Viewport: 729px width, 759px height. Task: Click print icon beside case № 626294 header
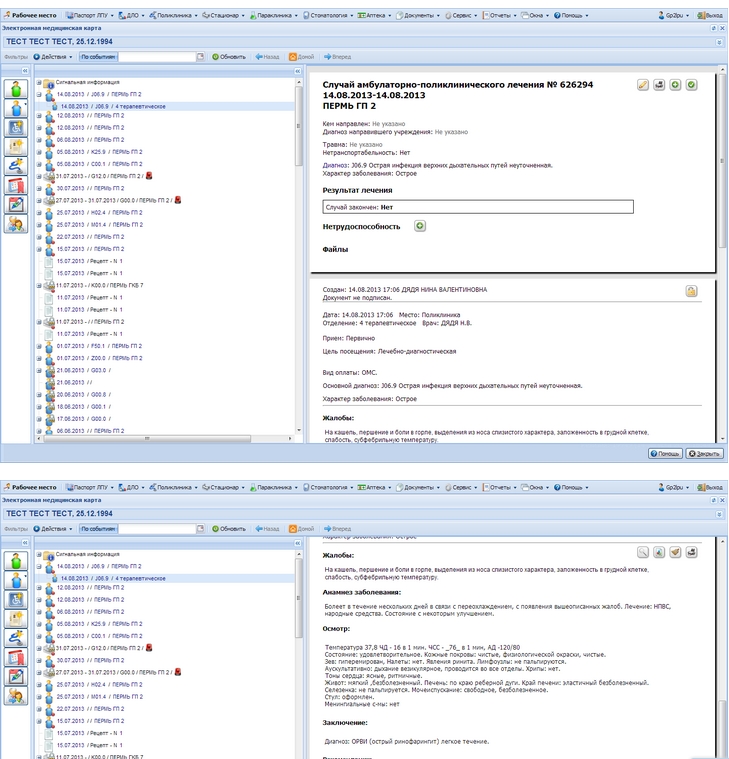pos(659,85)
